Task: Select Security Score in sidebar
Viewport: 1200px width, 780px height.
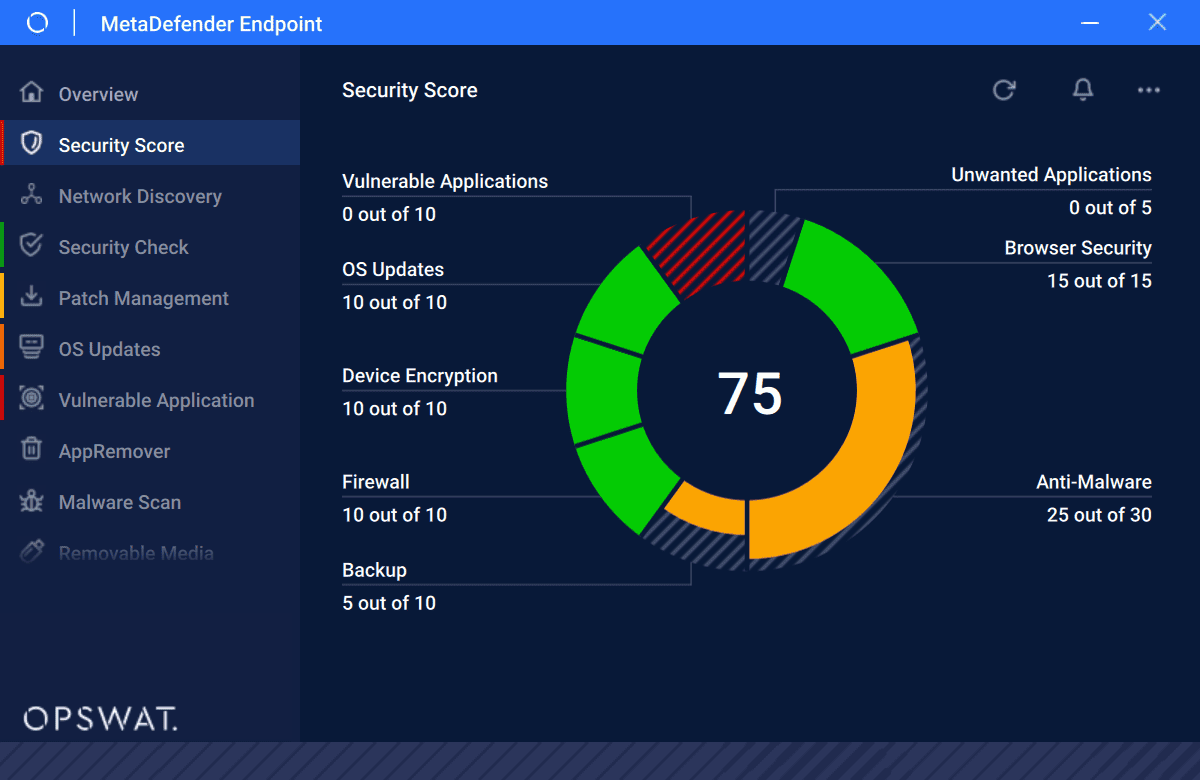Action: click(x=150, y=145)
